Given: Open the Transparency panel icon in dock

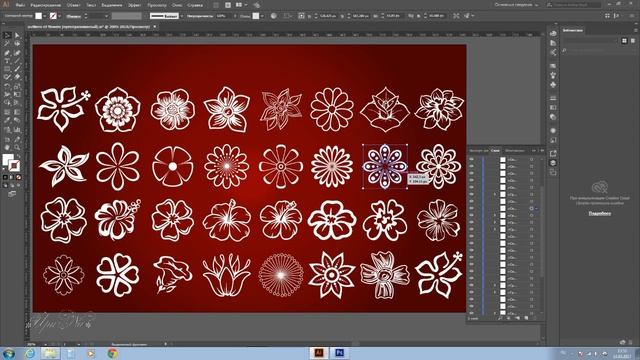Looking at the screenshot, I should pyautogui.click(x=553, y=117).
